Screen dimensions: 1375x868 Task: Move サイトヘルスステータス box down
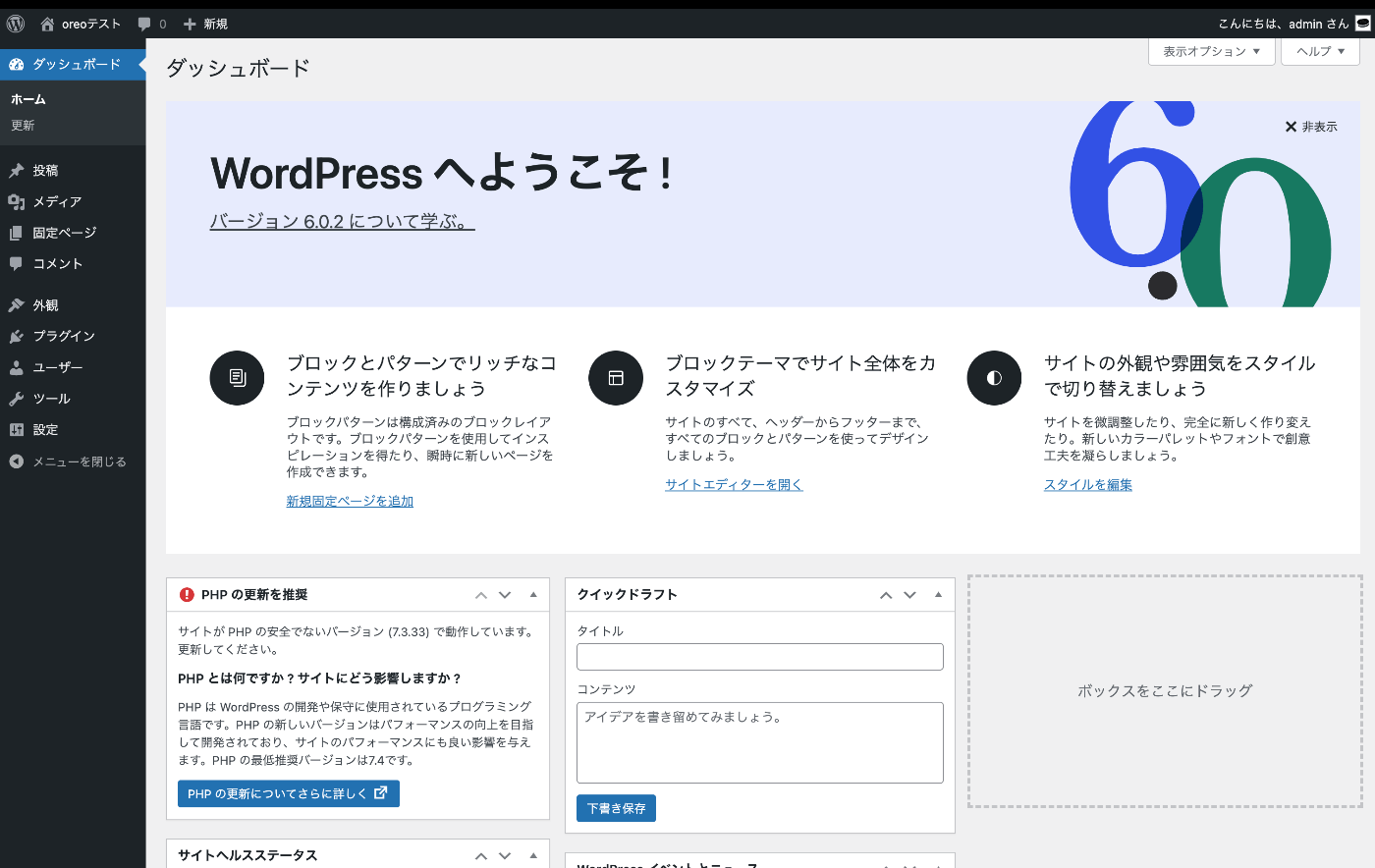(x=505, y=856)
